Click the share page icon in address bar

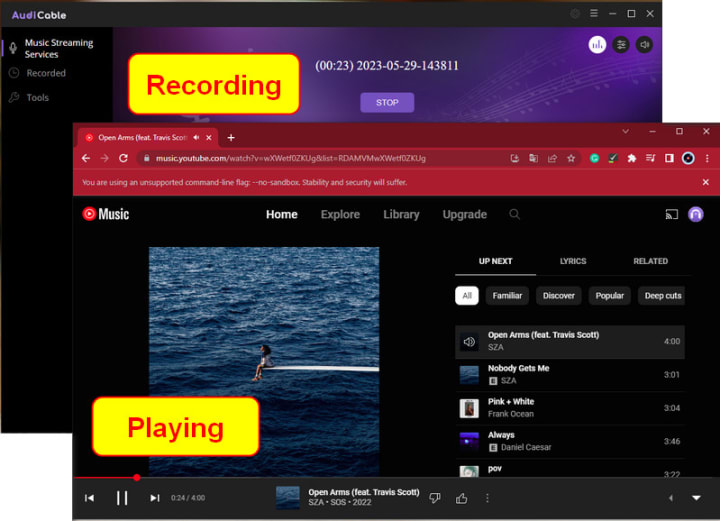[552, 158]
